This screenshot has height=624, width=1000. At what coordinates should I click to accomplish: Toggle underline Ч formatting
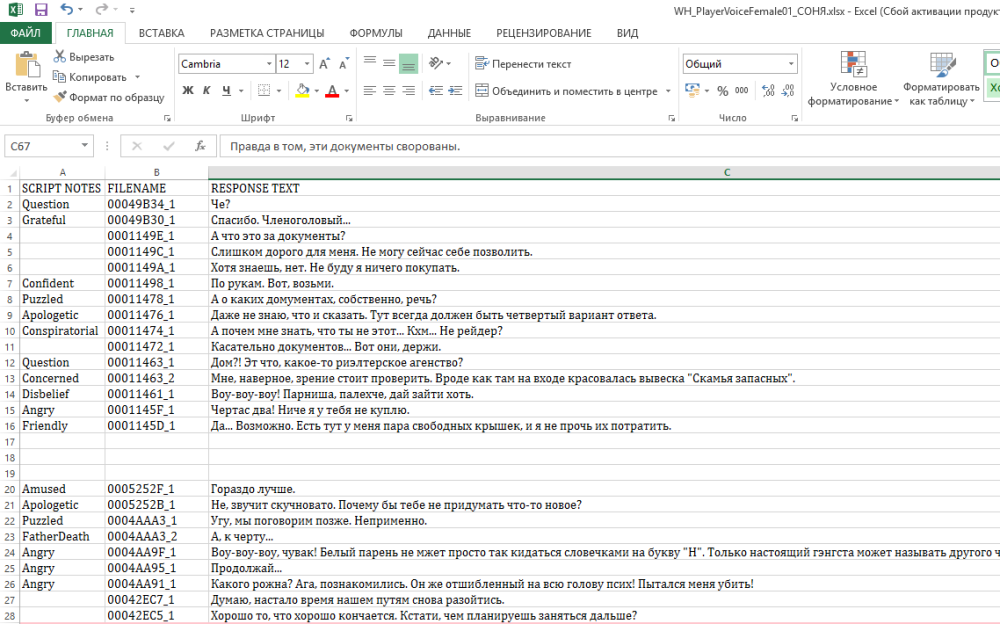(226, 91)
